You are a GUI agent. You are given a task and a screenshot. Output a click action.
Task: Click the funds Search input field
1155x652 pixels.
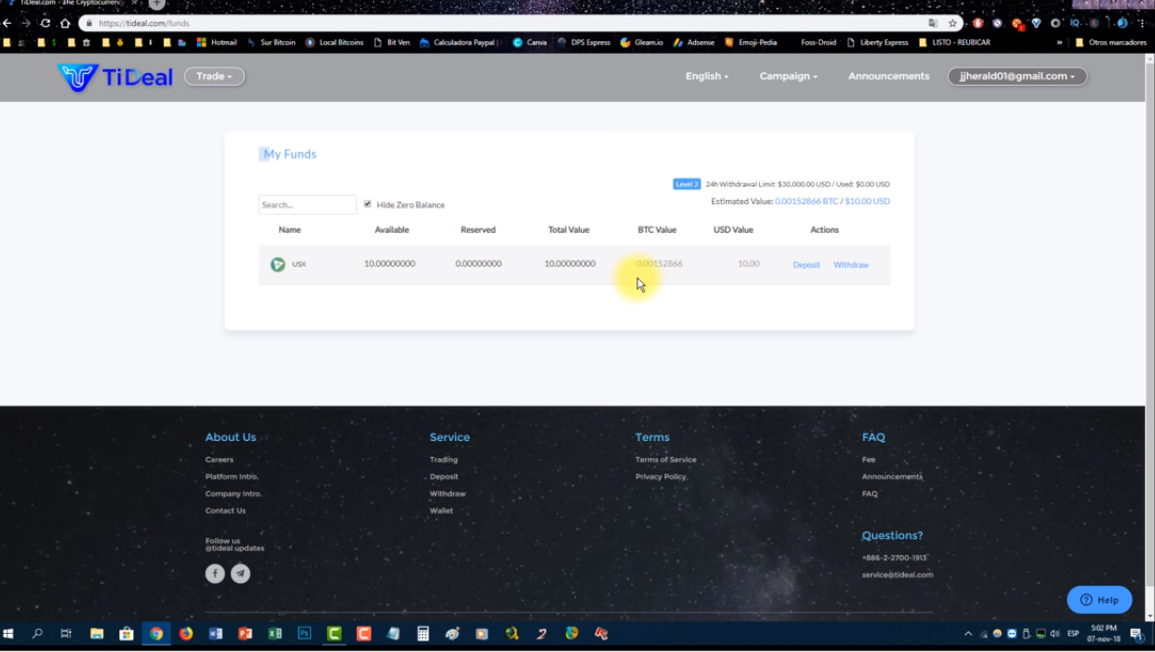pyautogui.click(x=307, y=205)
